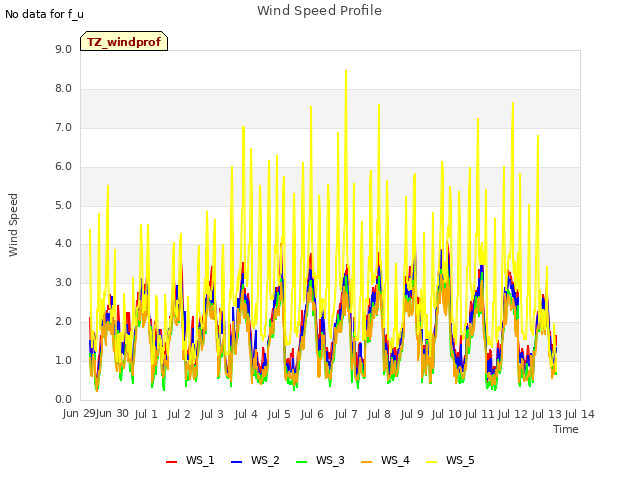Click the WS_1 red legend swatch
This screenshot has height=480, width=640.
171,462
